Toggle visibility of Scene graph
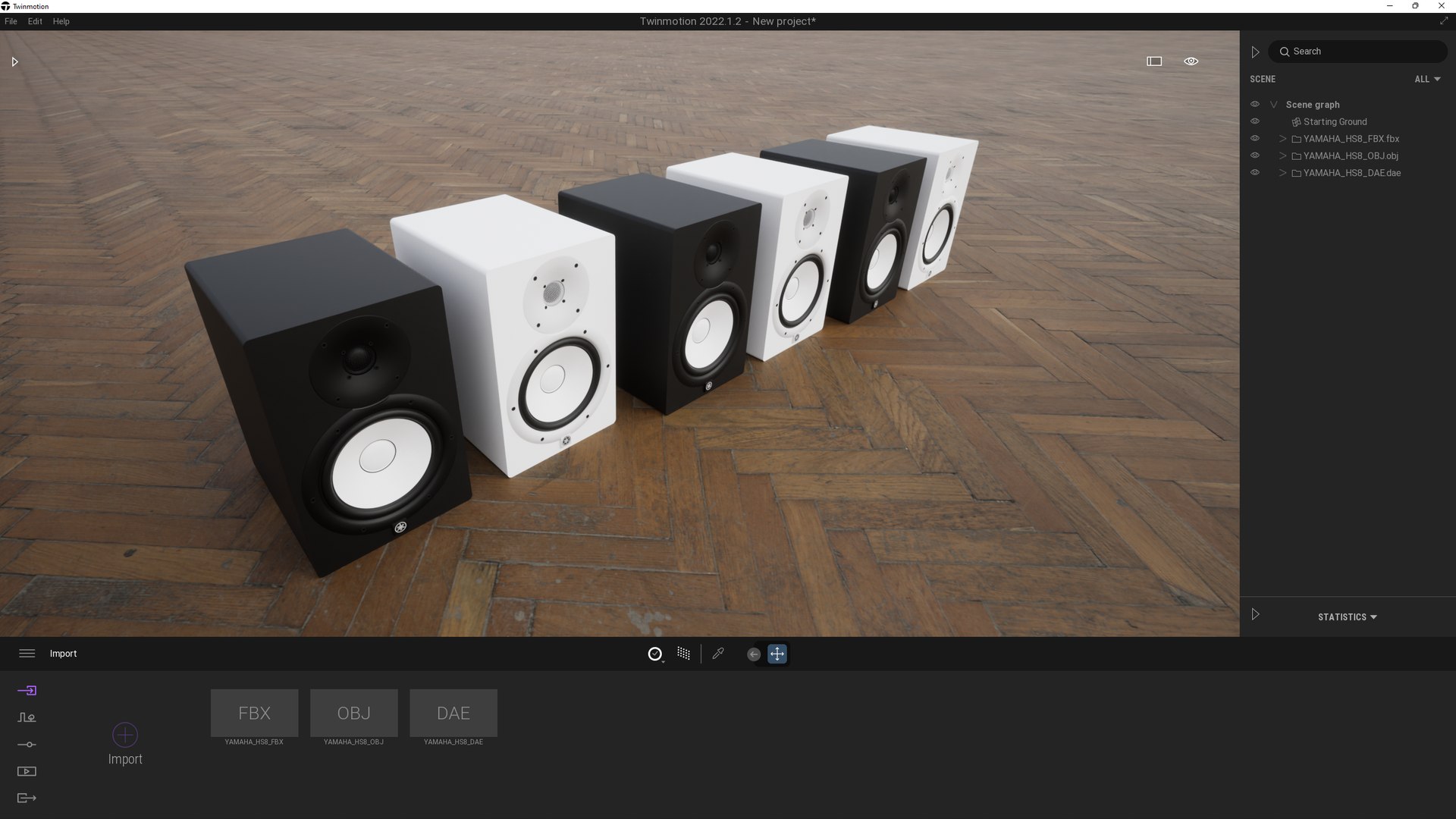This screenshot has width=1456, height=819. pyautogui.click(x=1255, y=105)
